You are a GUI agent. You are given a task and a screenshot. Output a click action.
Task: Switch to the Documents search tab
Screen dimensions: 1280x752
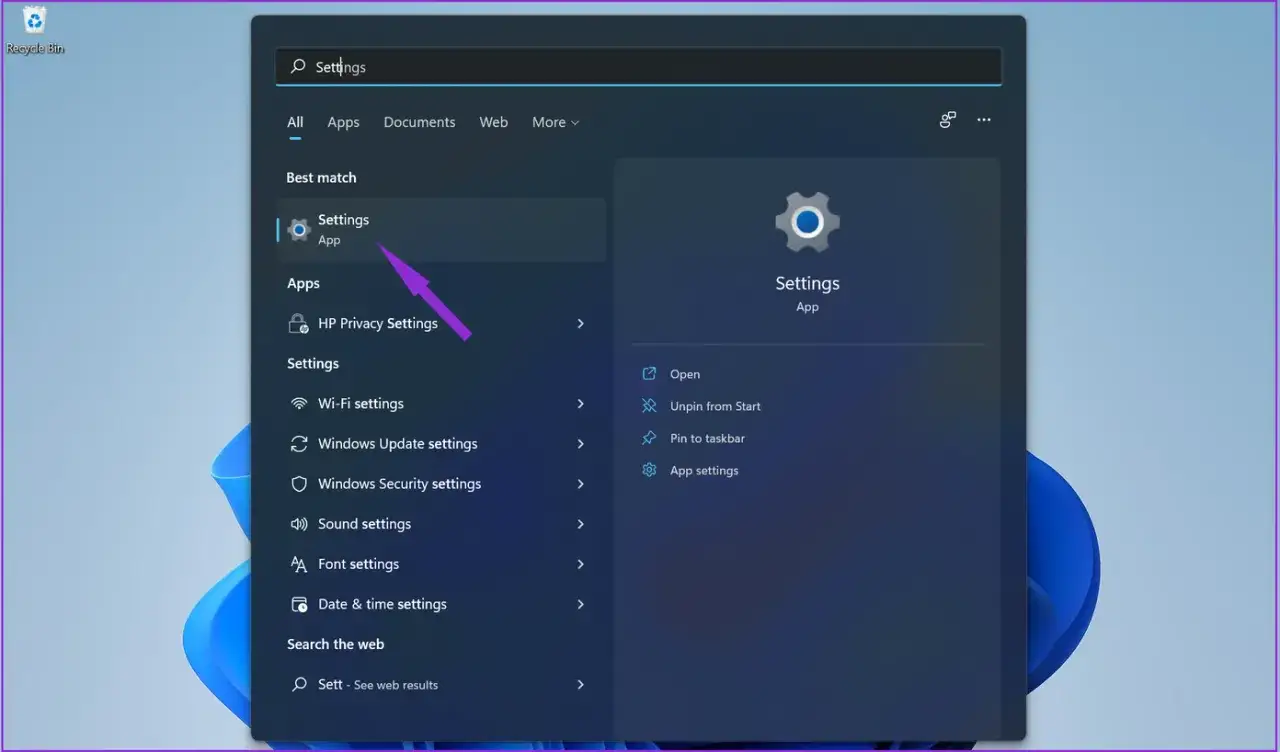click(x=419, y=121)
